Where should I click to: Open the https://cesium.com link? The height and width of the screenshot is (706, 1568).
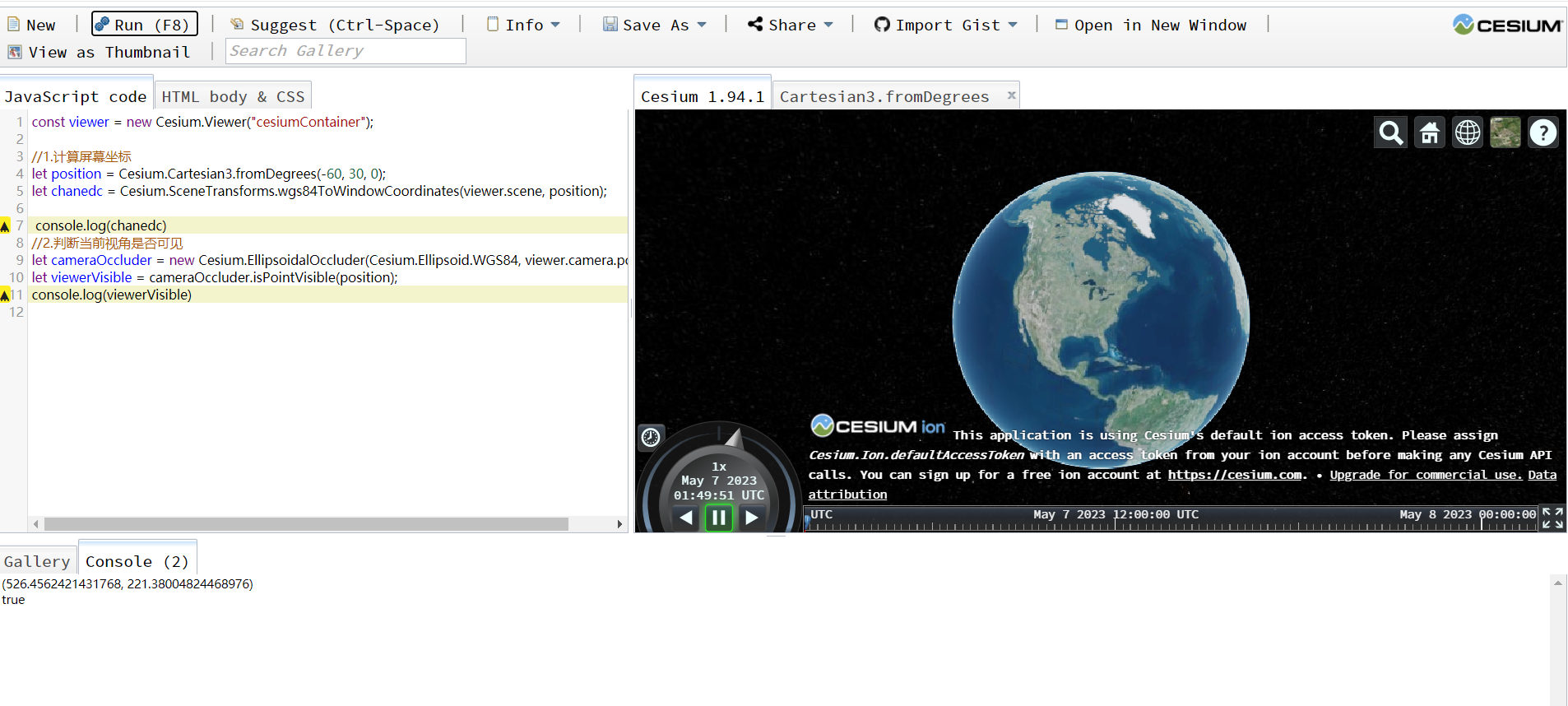pos(1235,475)
